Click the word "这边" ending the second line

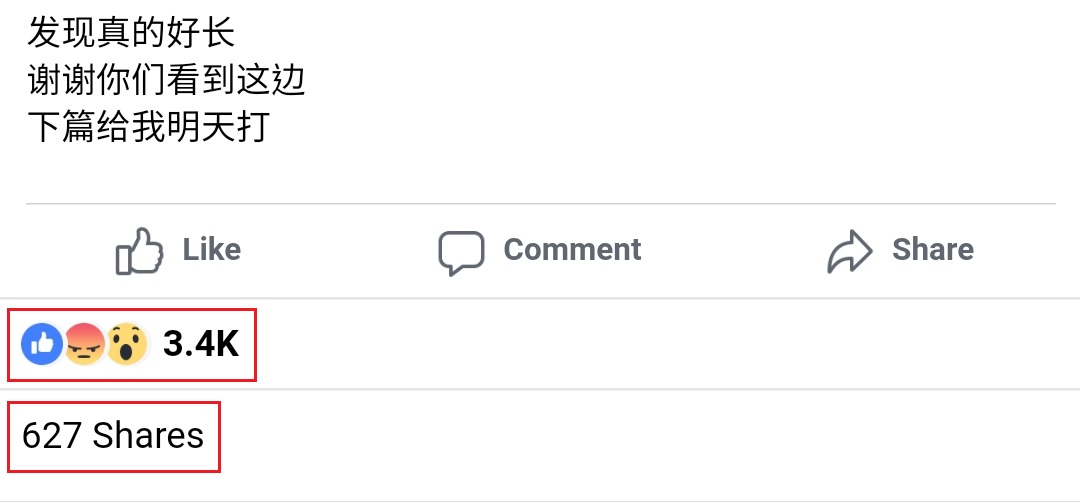pyautogui.click(x=270, y=80)
